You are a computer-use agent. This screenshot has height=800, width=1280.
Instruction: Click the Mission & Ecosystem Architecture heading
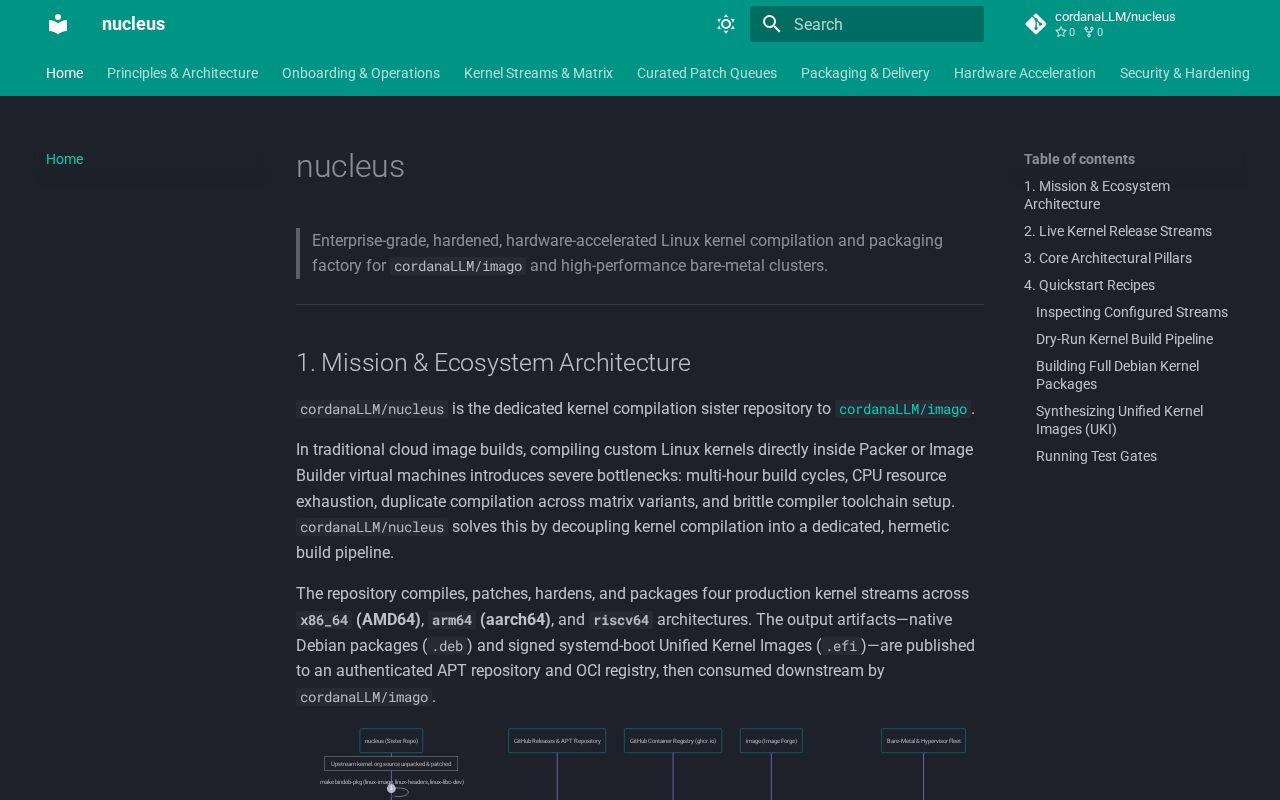coord(493,362)
